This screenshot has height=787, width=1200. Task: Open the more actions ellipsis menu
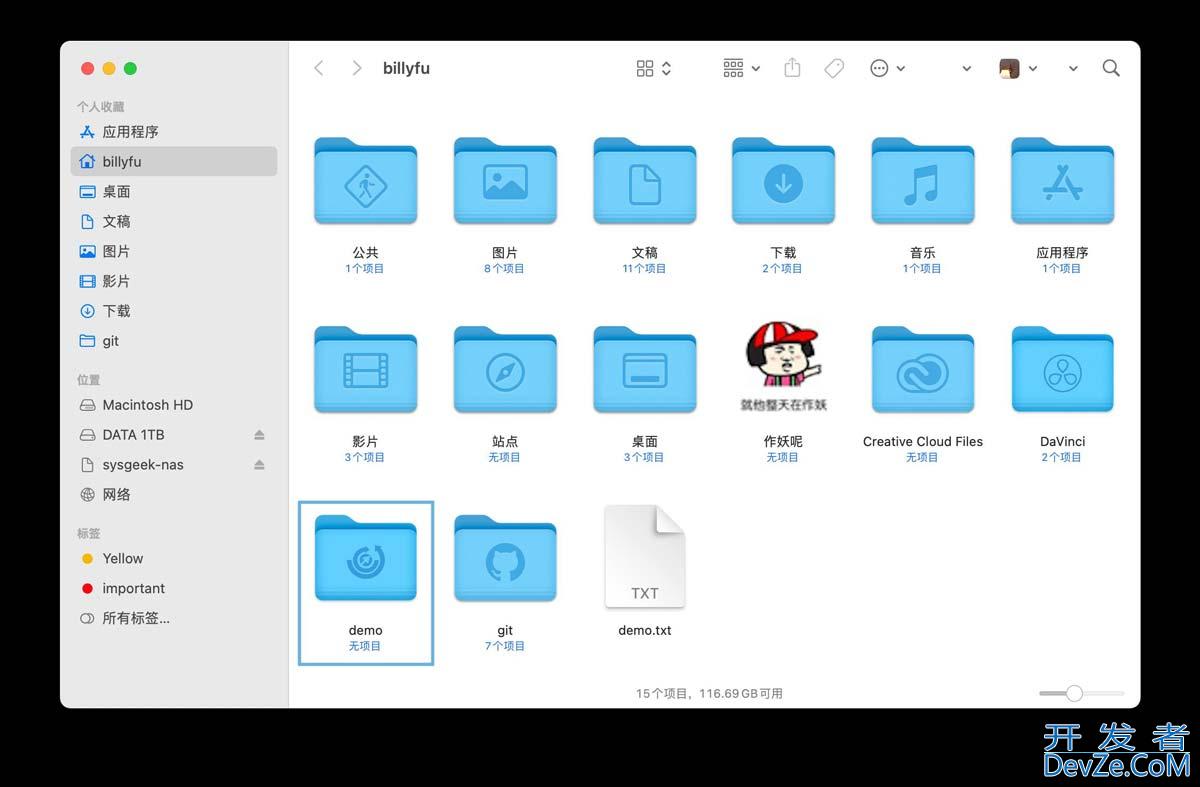pyautogui.click(x=887, y=68)
